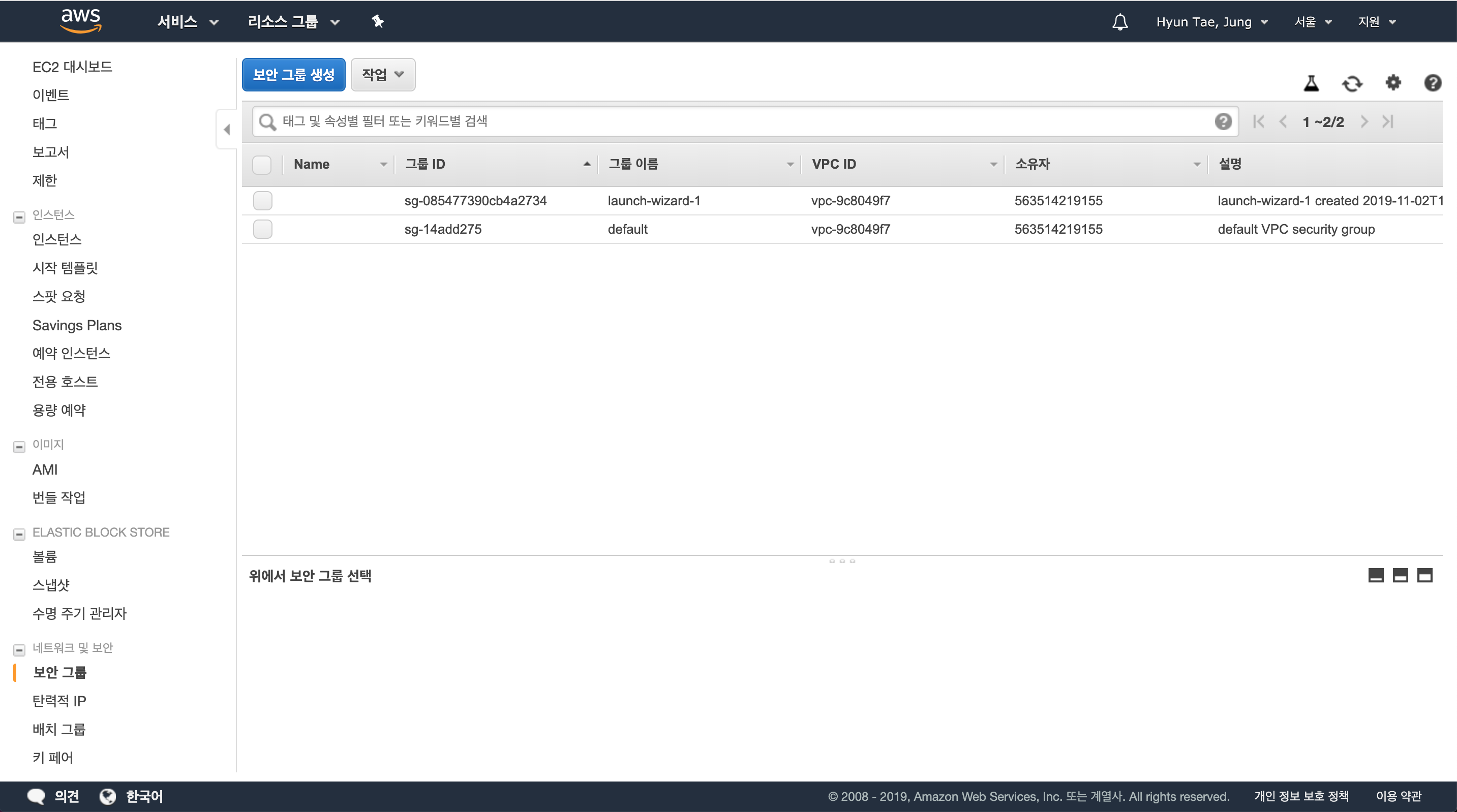This screenshot has height=812, width=1457.
Task: Select the launch-wizard-1 row checkbox
Action: click(262, 201)
